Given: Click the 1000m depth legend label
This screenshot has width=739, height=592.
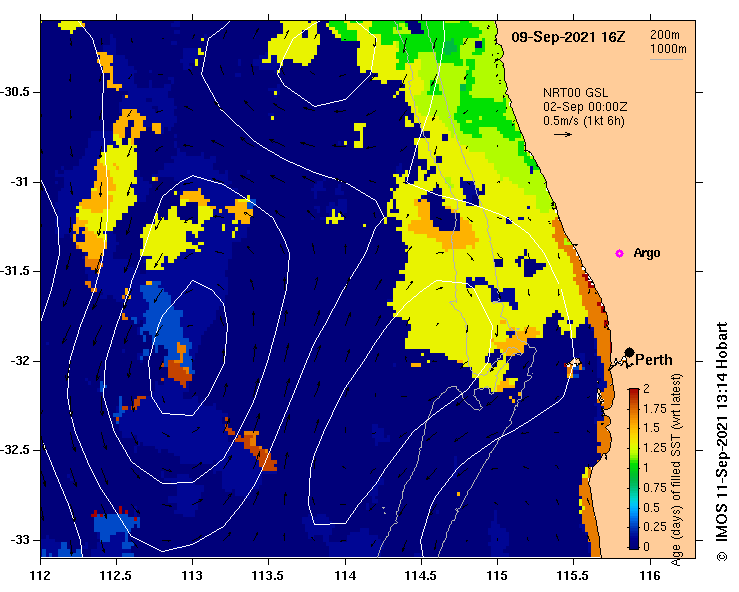Looking at the screenshot, I should click(668, 49).
